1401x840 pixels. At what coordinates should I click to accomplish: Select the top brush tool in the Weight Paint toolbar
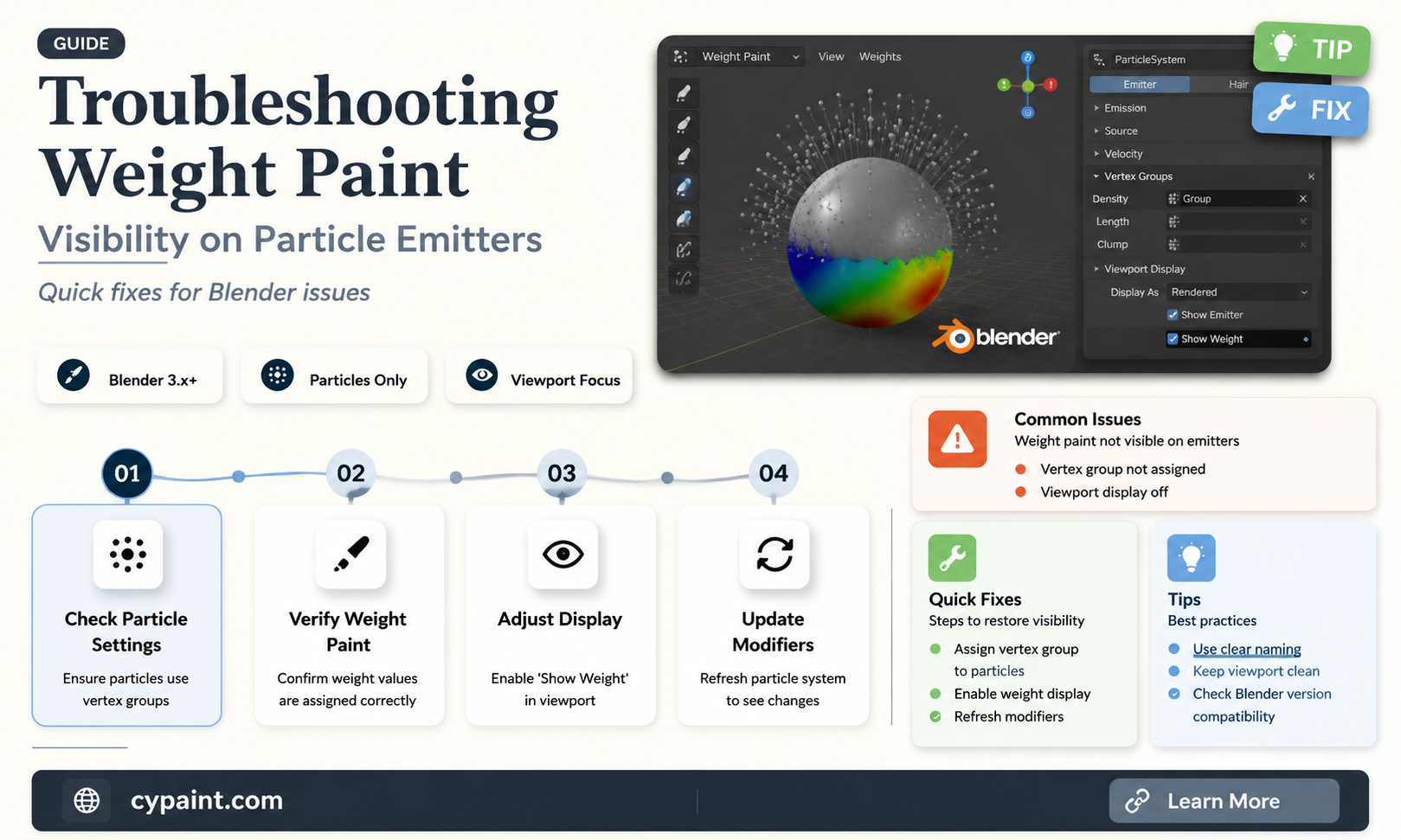click(x=684, y=93)
